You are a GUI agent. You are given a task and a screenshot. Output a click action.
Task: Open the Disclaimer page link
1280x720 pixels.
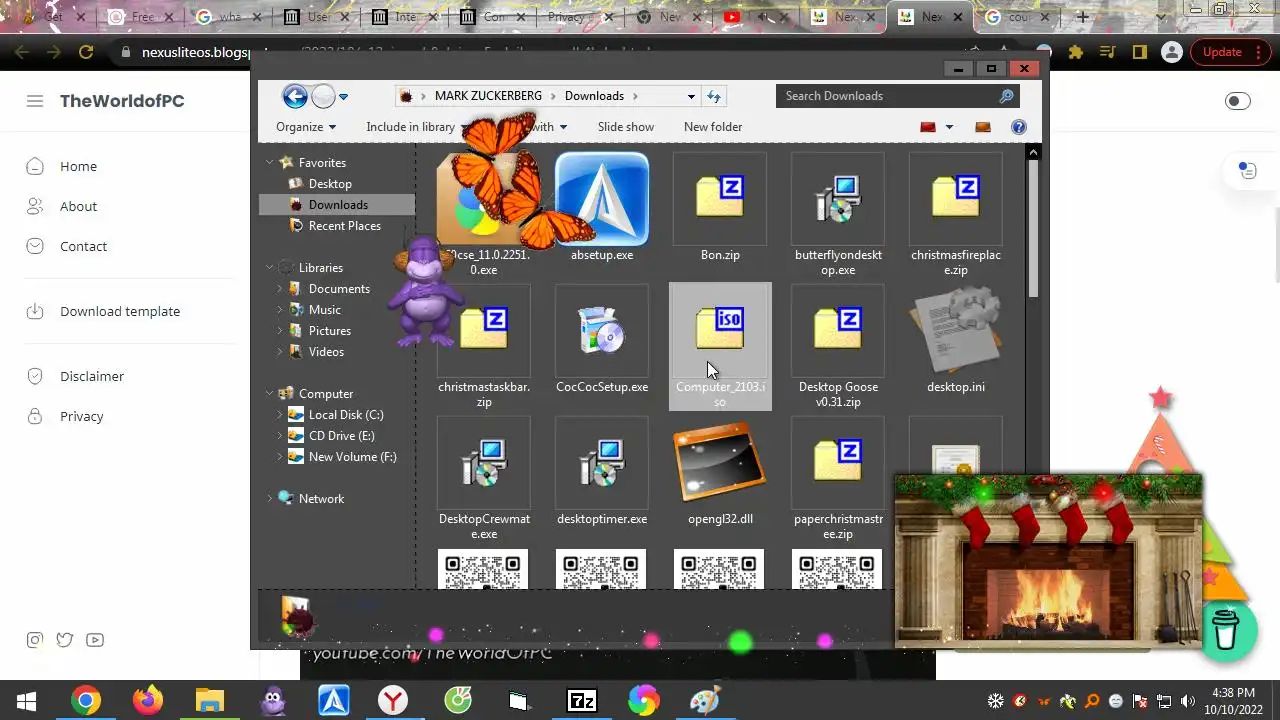pyautogui.click(x=92, y=376)
